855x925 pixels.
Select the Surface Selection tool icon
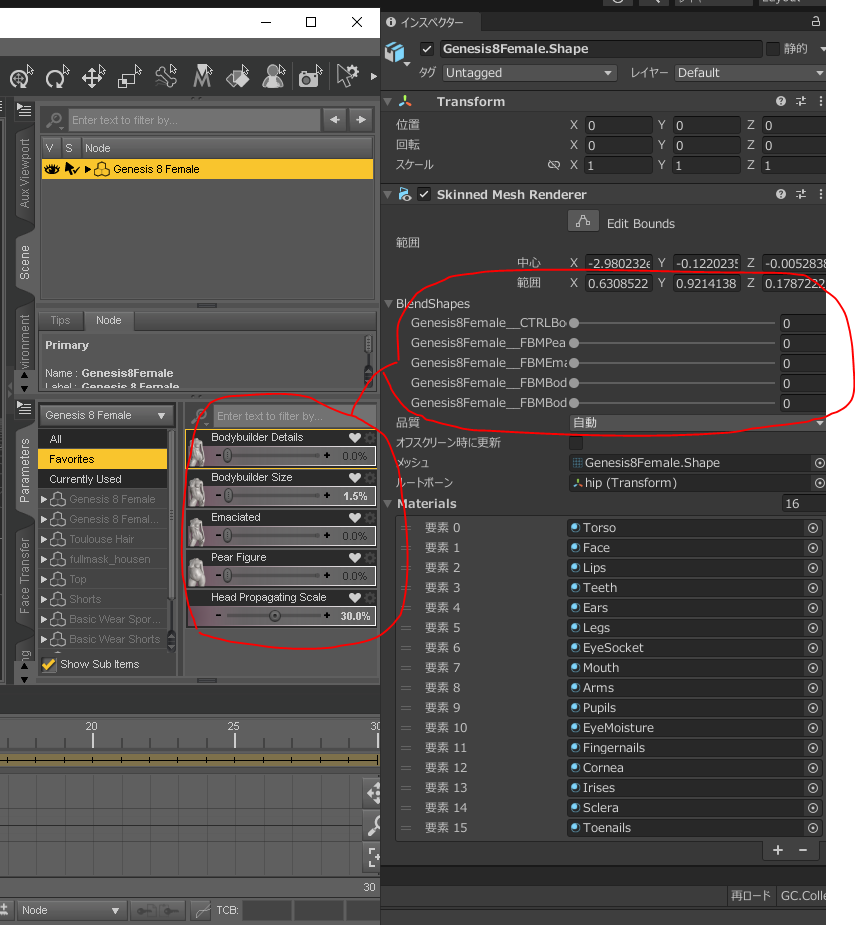(x=238, y=77)
